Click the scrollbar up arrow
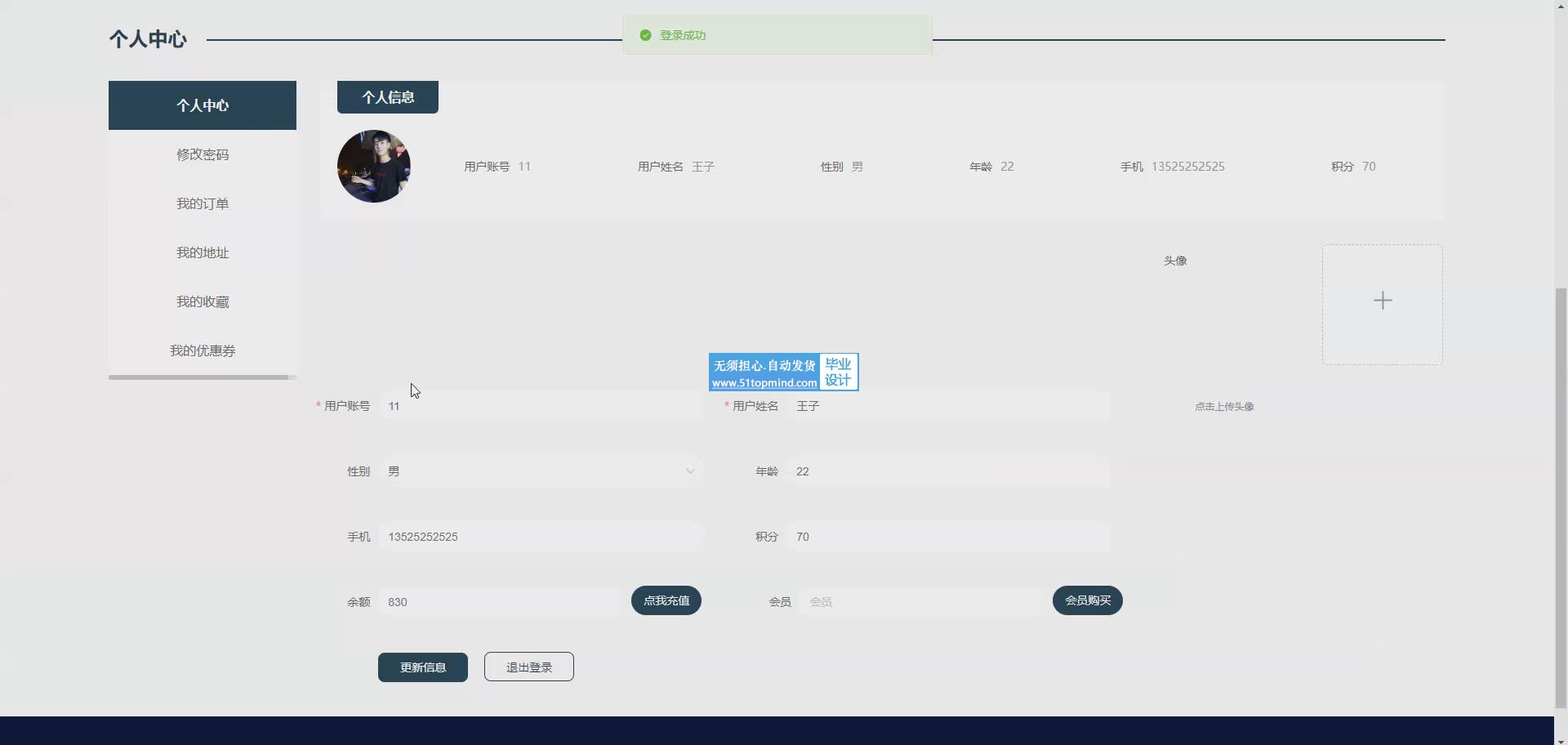This screenshot has height=745, width=1568. pos(1561,5)
